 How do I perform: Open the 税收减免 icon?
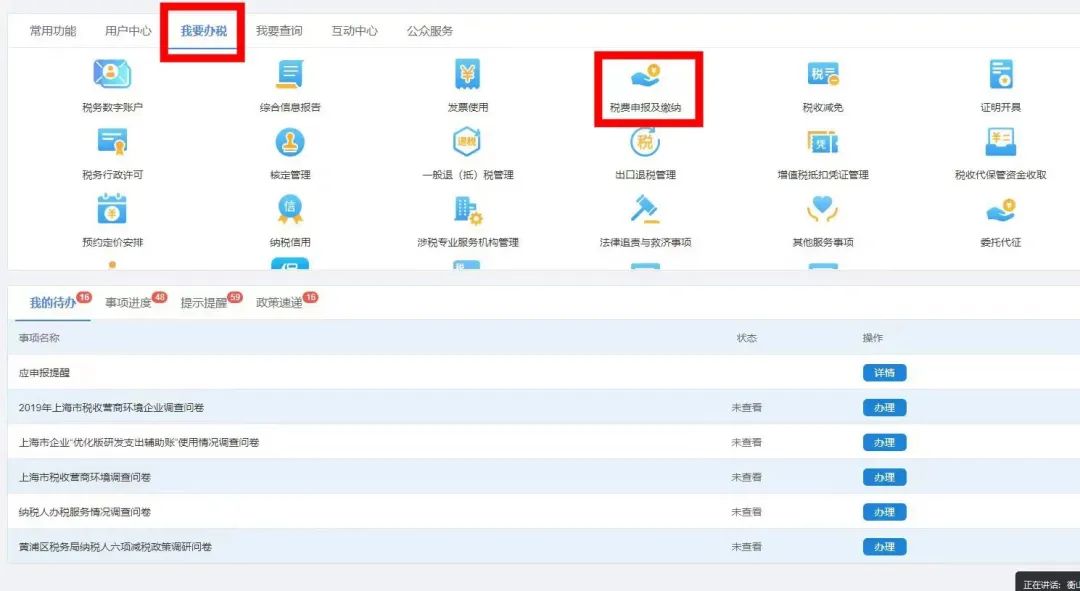tap(822, 76)
